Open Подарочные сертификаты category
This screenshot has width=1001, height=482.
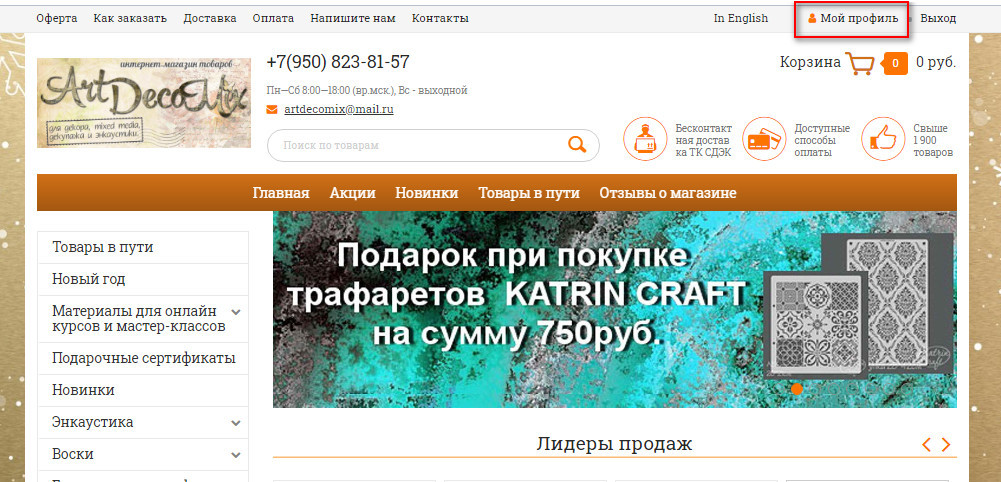pyautogui.click(x=143, y=359)
